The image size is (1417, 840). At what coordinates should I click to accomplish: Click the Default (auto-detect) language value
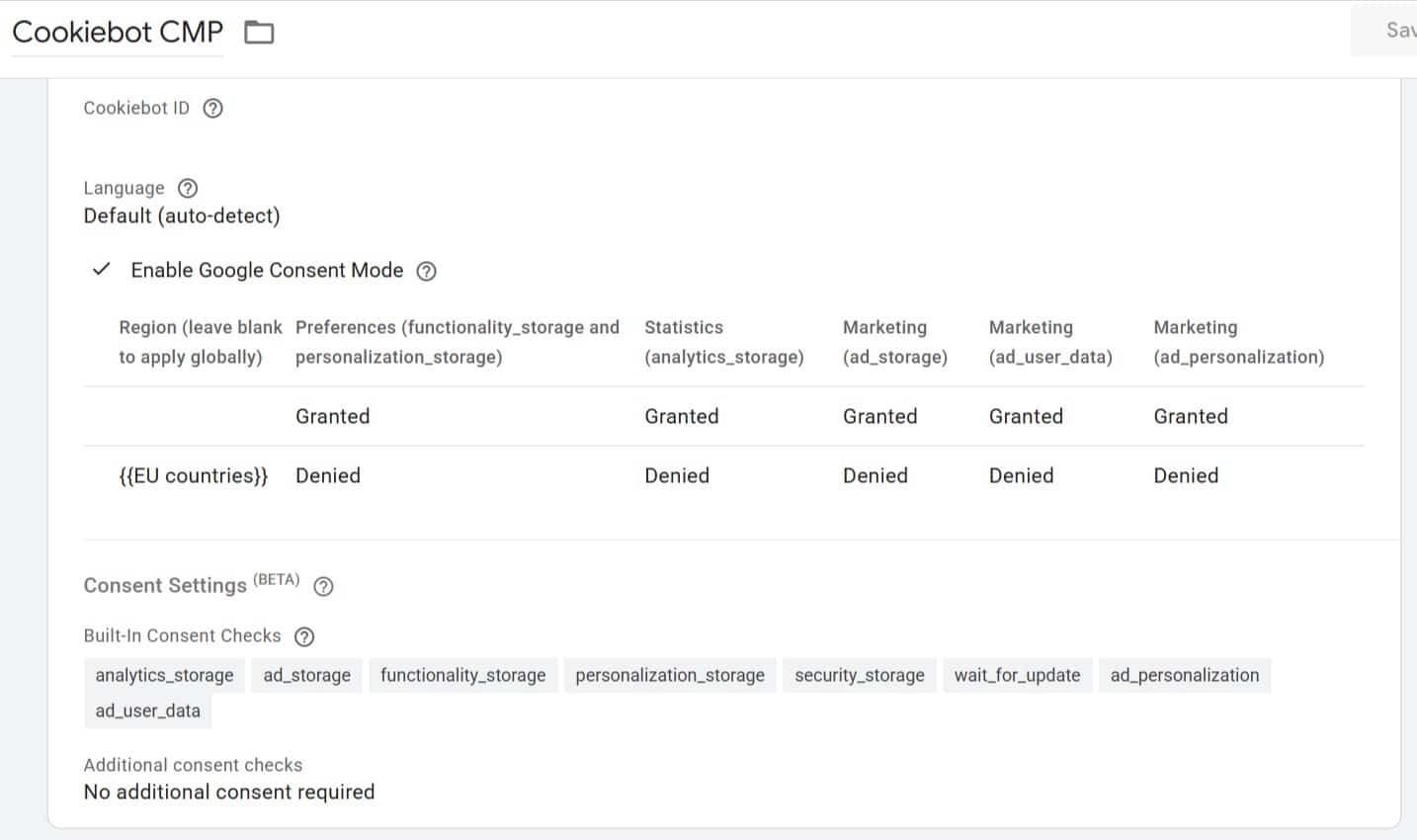[x=182, y=215]
